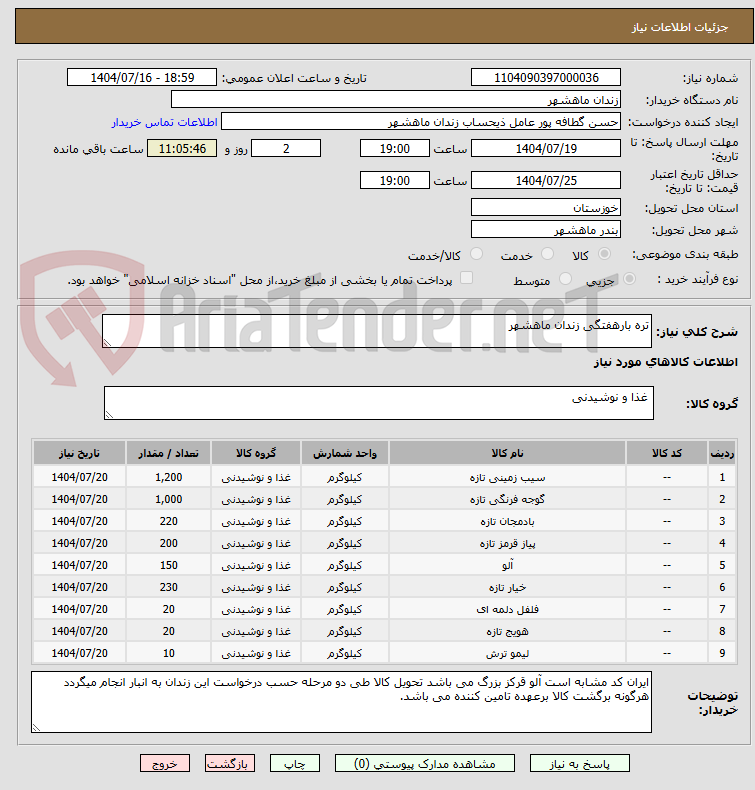
Task: Click the 'نام کالا' column header
Action: tap(507, 453)
